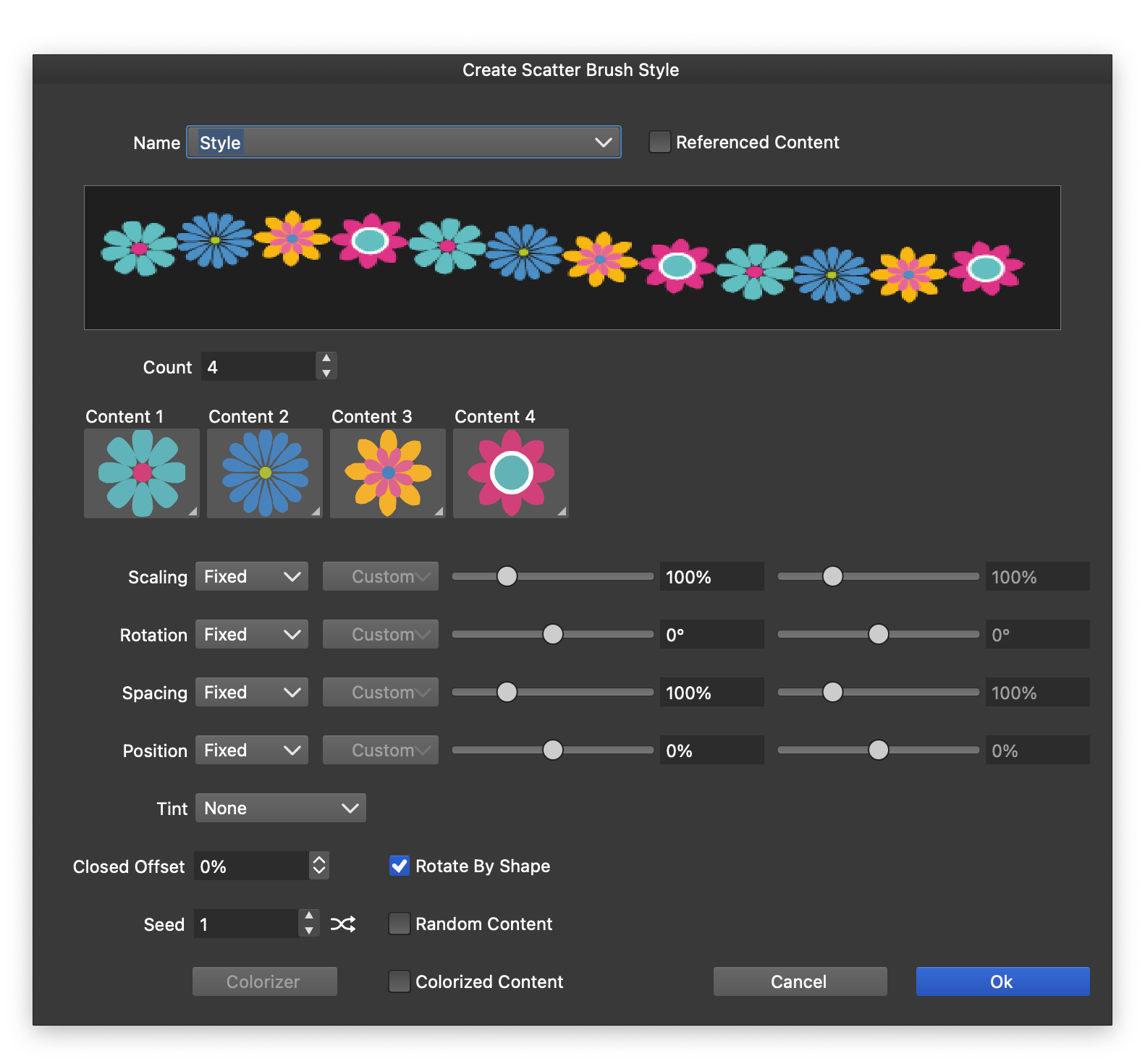Screen dimensions: 1145x1064
Task: Open the Rotation Fixed mode dropdown
Action: (252, 635)
